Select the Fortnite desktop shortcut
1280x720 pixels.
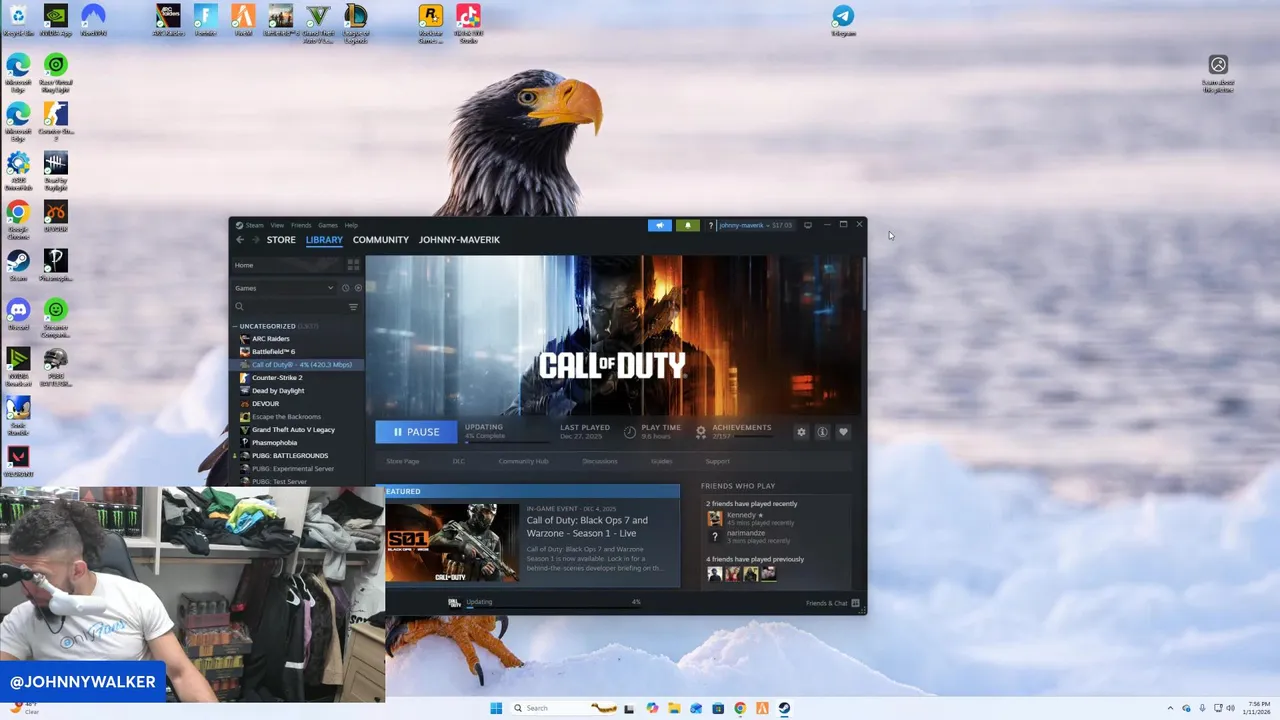(205, 20)
